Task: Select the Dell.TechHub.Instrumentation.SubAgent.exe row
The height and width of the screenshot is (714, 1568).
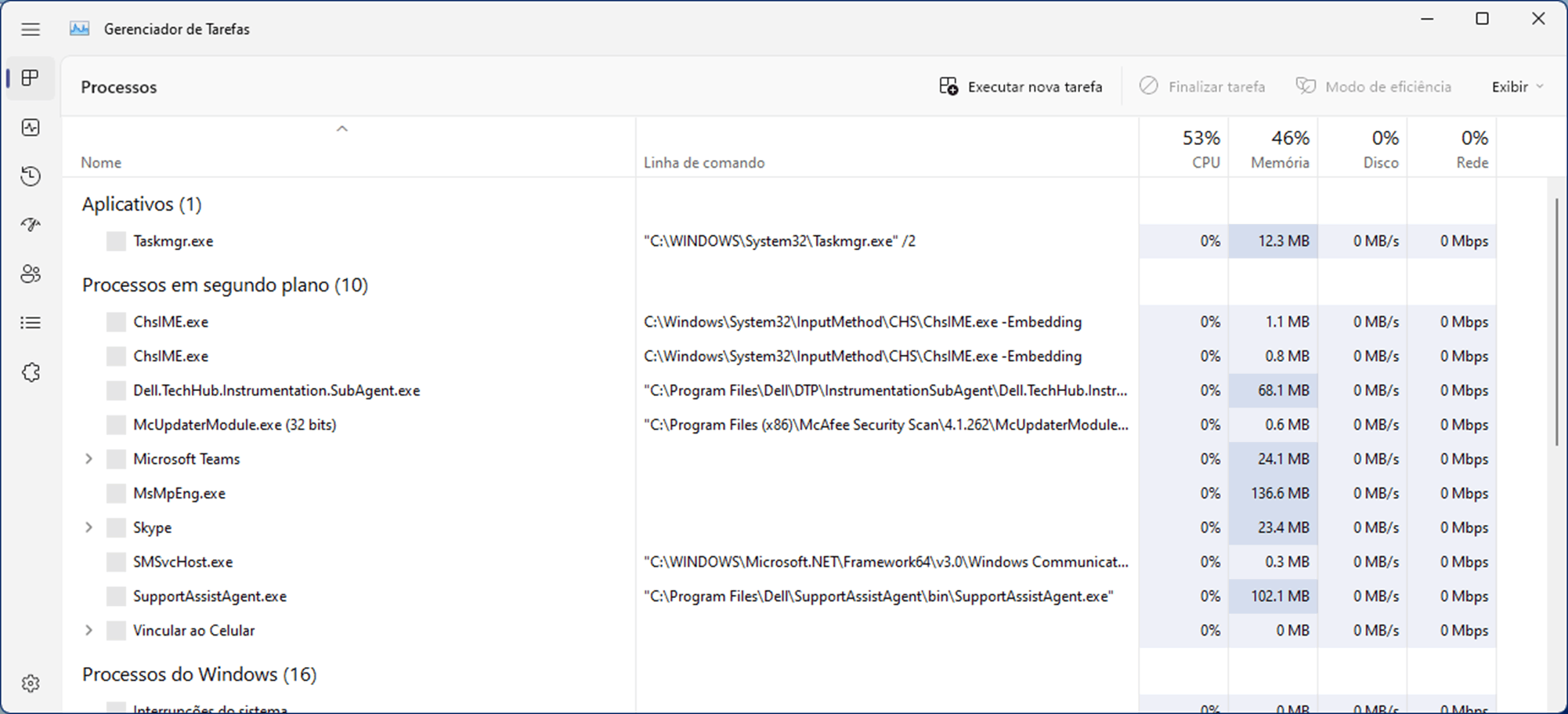Action: (x=779, y=390)
